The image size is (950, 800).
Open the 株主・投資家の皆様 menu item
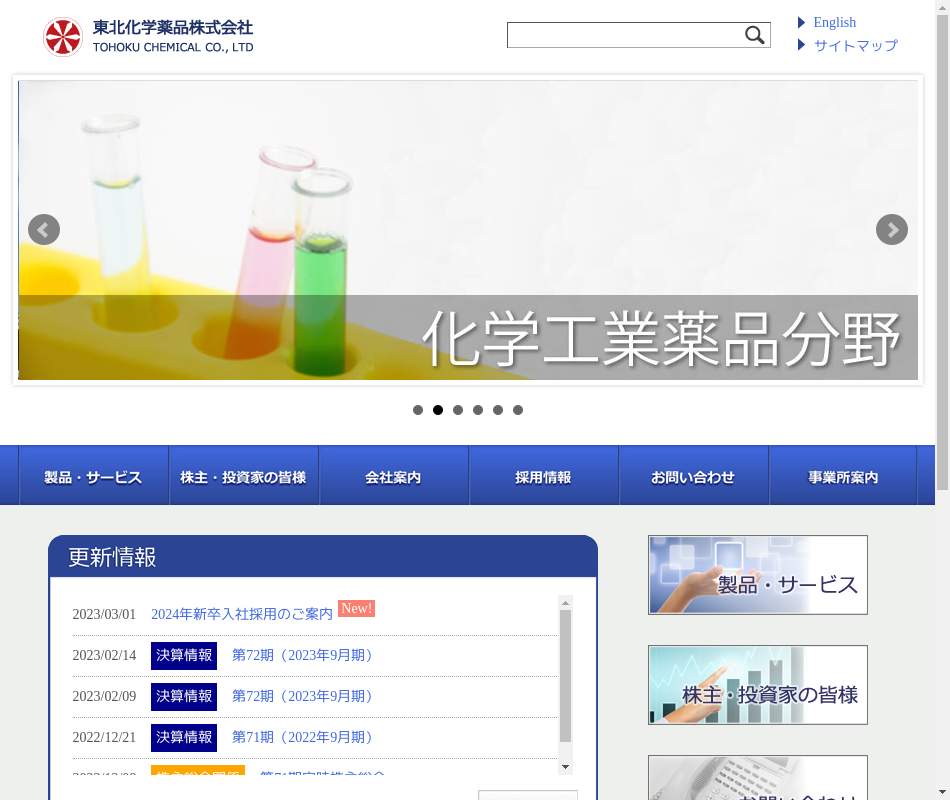coord(244,476)
